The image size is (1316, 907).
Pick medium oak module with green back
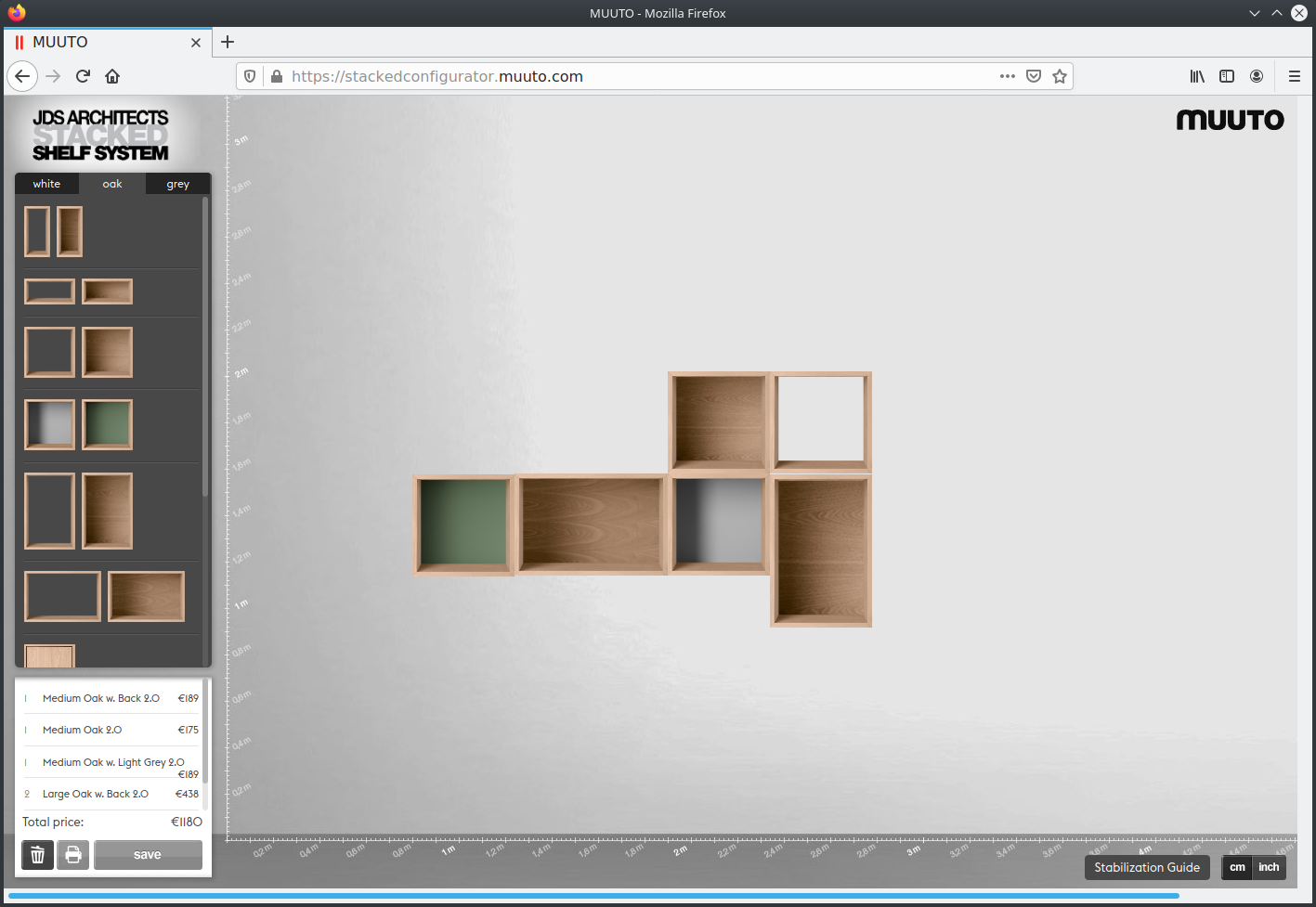tap(107, 424)
